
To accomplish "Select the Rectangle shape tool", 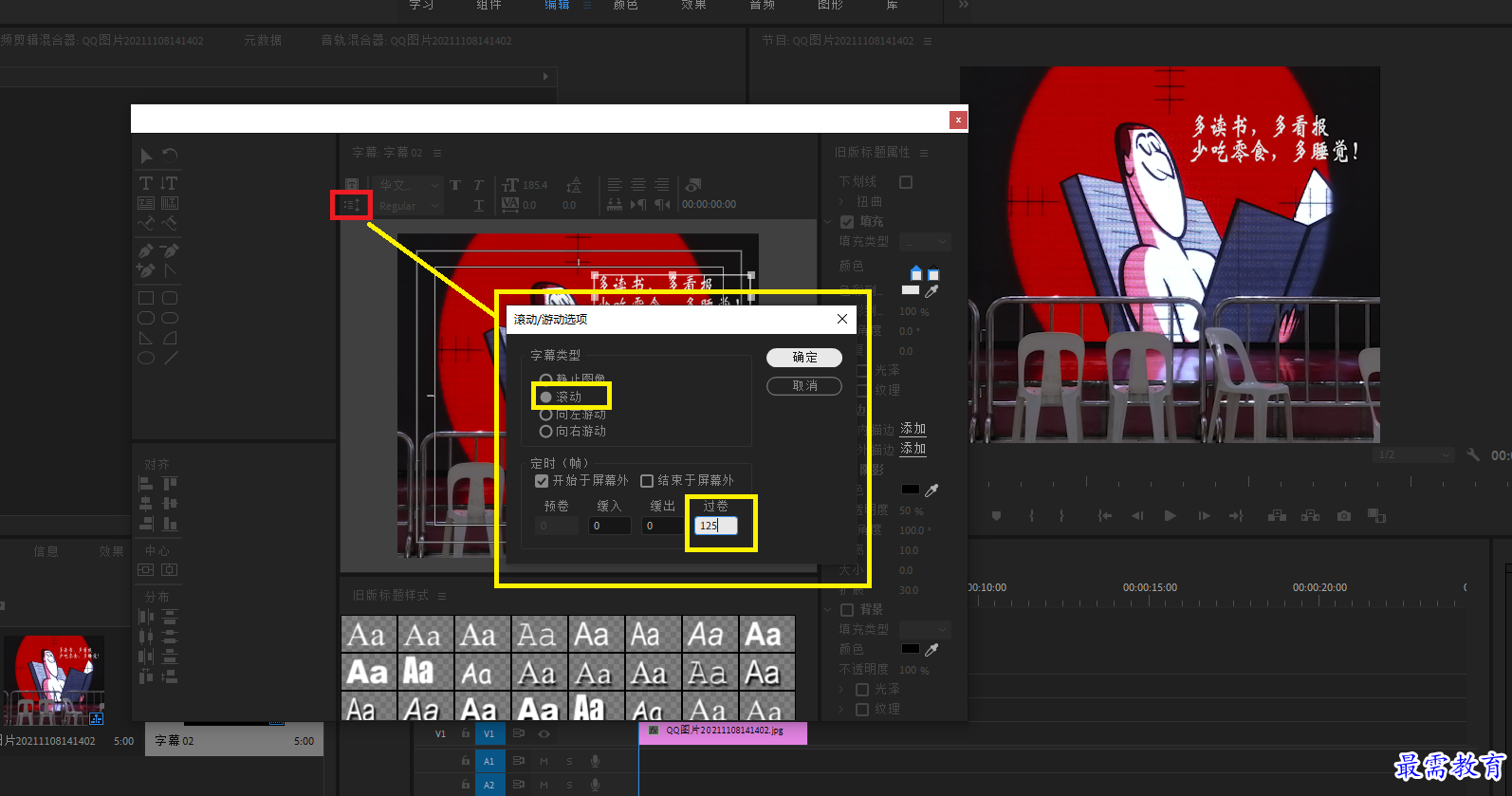I will 146,298.
